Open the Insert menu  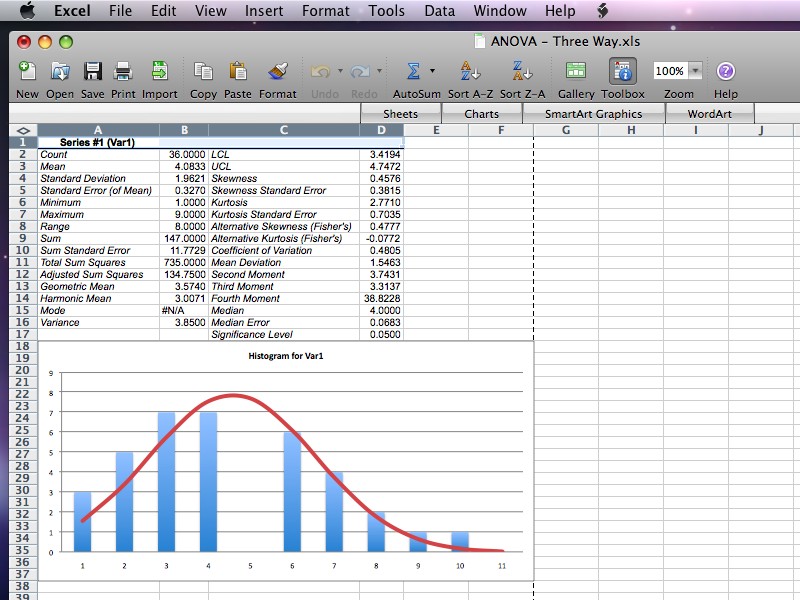[263, 11]
